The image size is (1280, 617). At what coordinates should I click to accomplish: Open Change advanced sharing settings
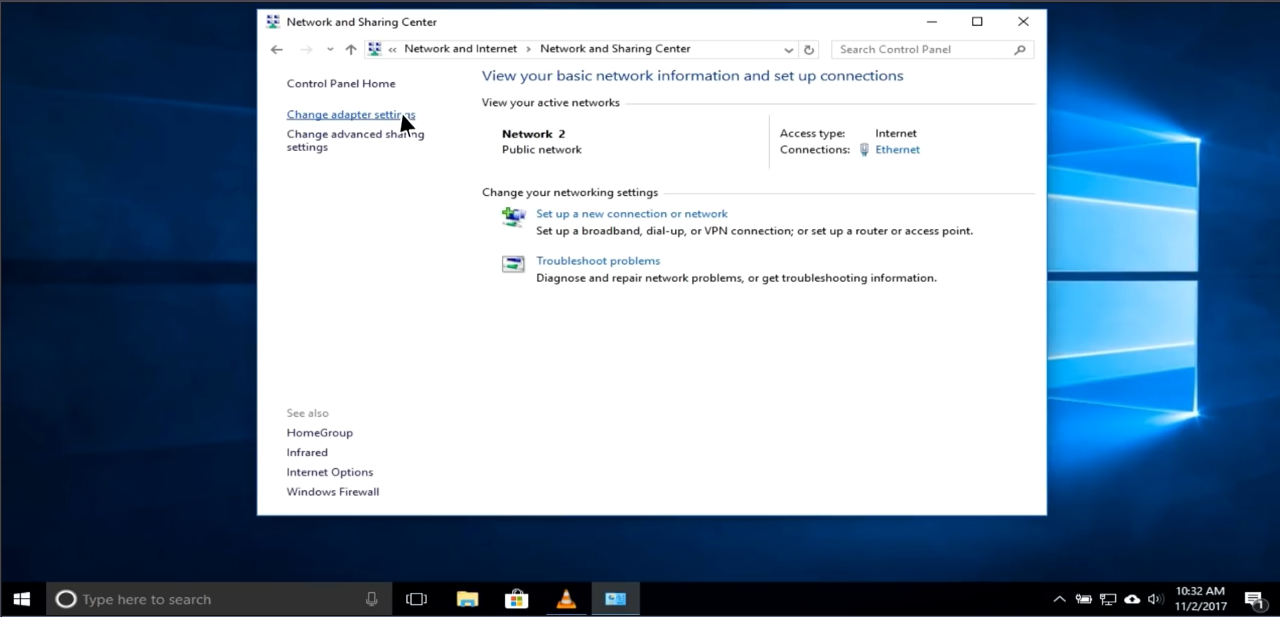click(x=355, y=140)
